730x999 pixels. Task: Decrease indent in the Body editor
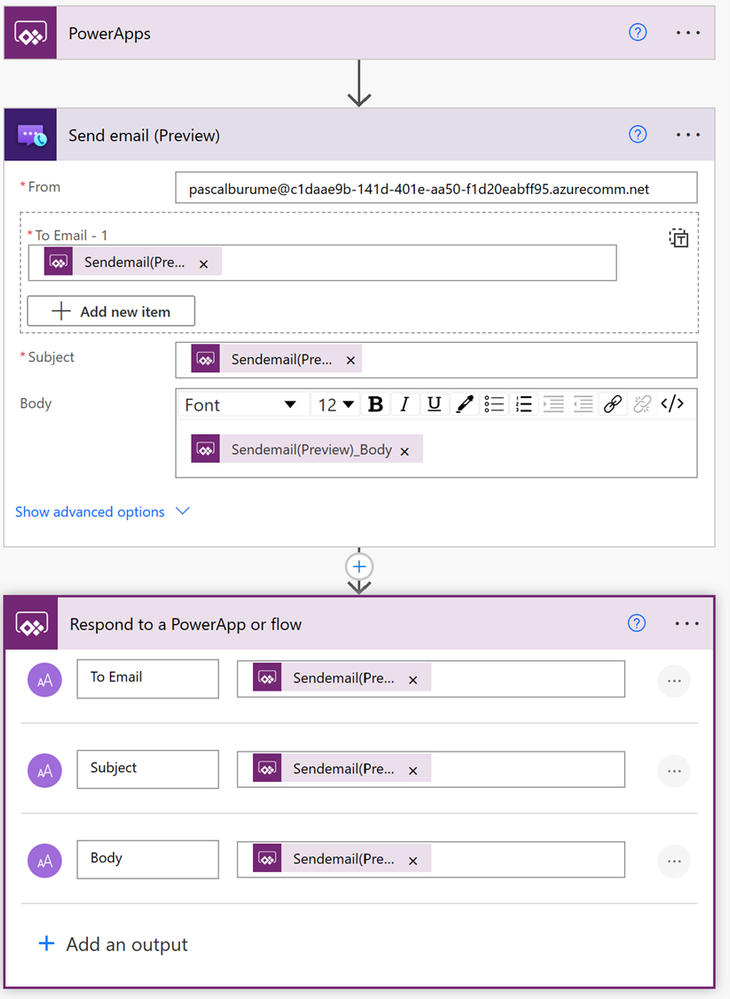click(x=583, y=404)
